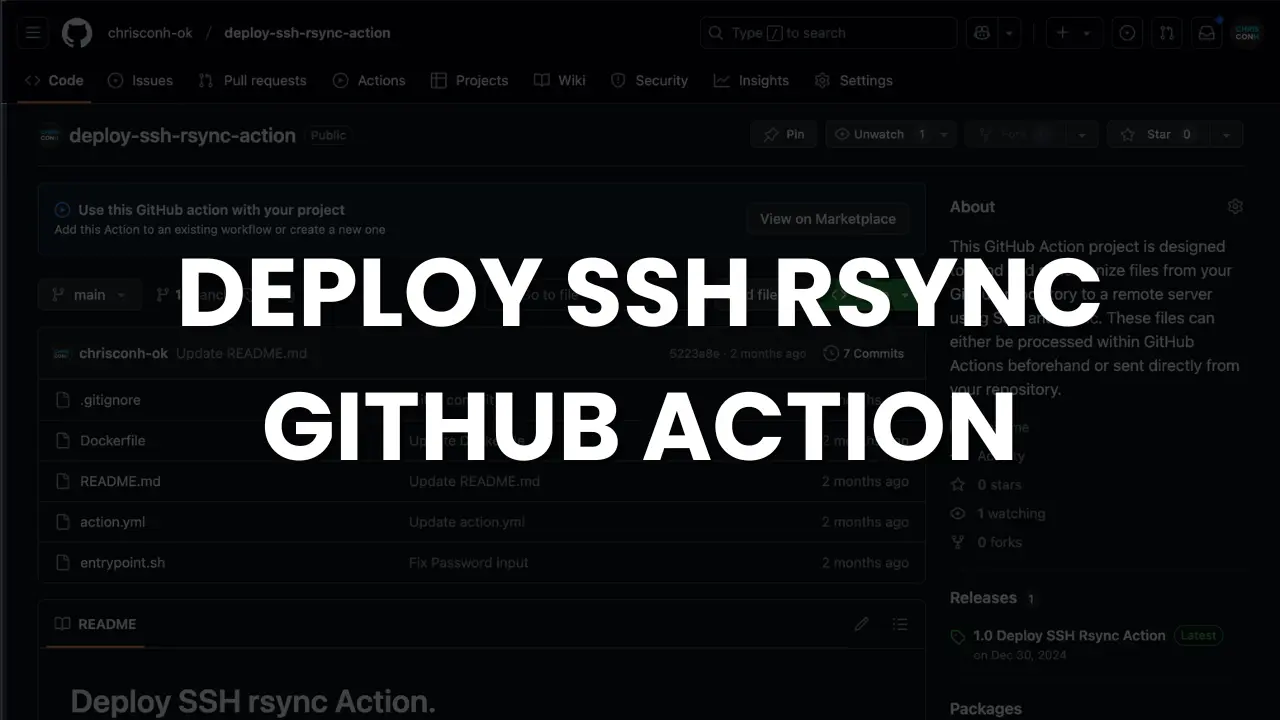The width and height of the screenshot is (1280, 720).
Task: Open the Copilot chat icon in header
Action: tap(981, 32)
